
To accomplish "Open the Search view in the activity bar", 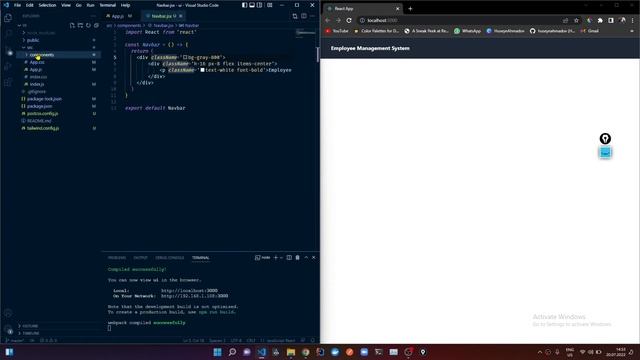I will (8, 34).
